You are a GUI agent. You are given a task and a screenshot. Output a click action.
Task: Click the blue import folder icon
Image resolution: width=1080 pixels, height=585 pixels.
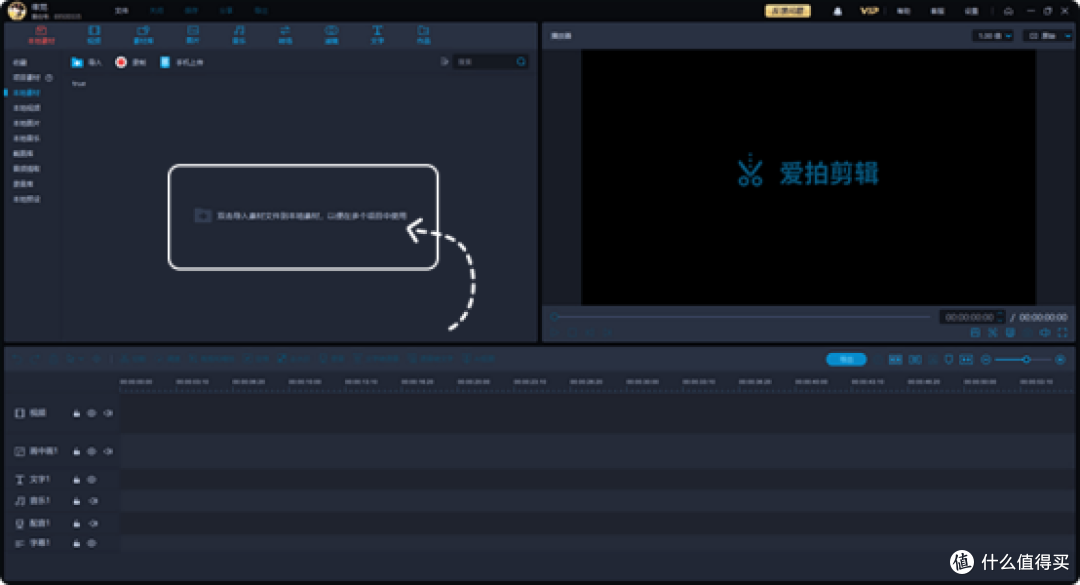click(x=77, y=62)
